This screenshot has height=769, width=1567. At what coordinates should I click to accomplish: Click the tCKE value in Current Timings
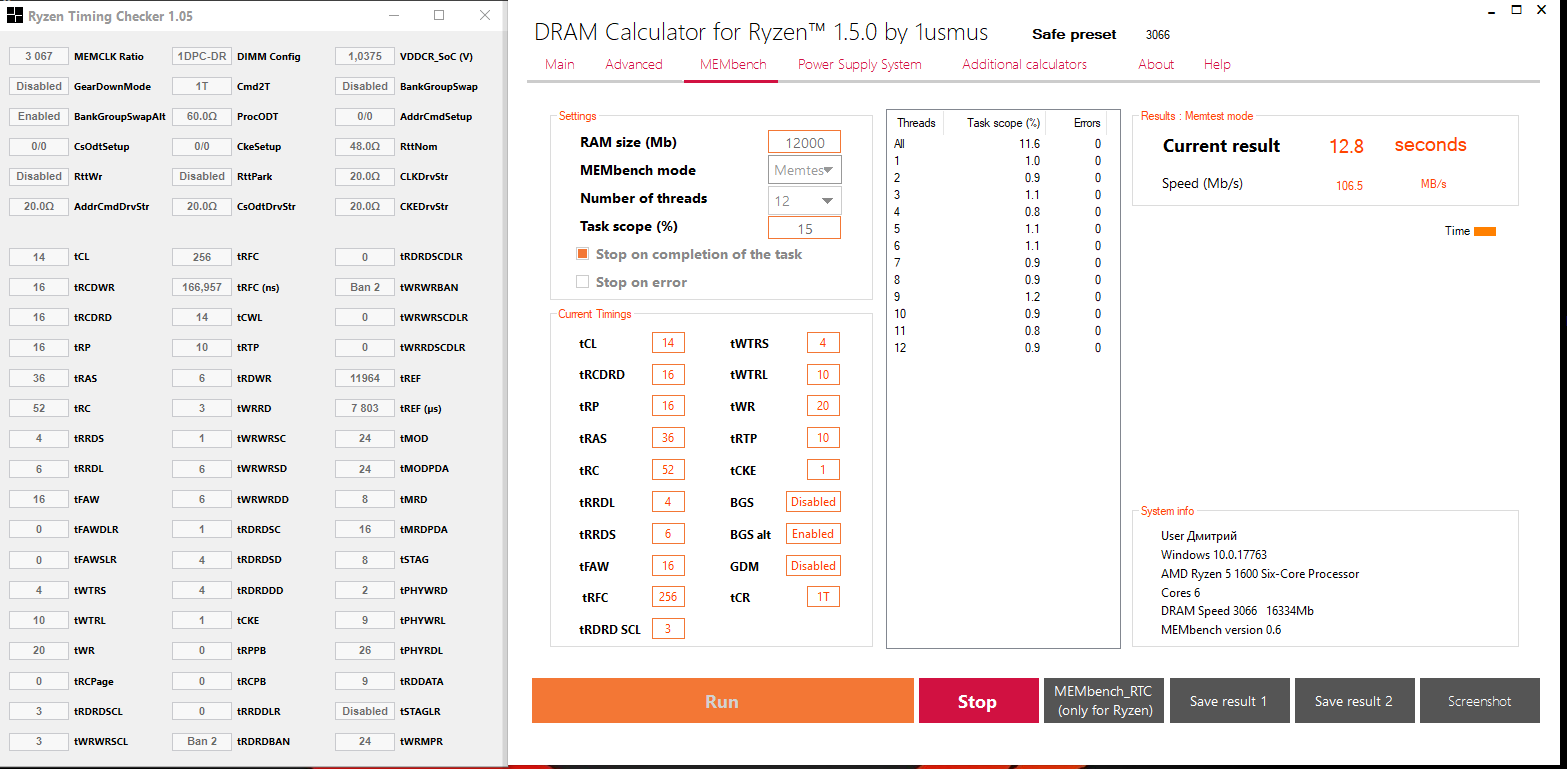823,470
